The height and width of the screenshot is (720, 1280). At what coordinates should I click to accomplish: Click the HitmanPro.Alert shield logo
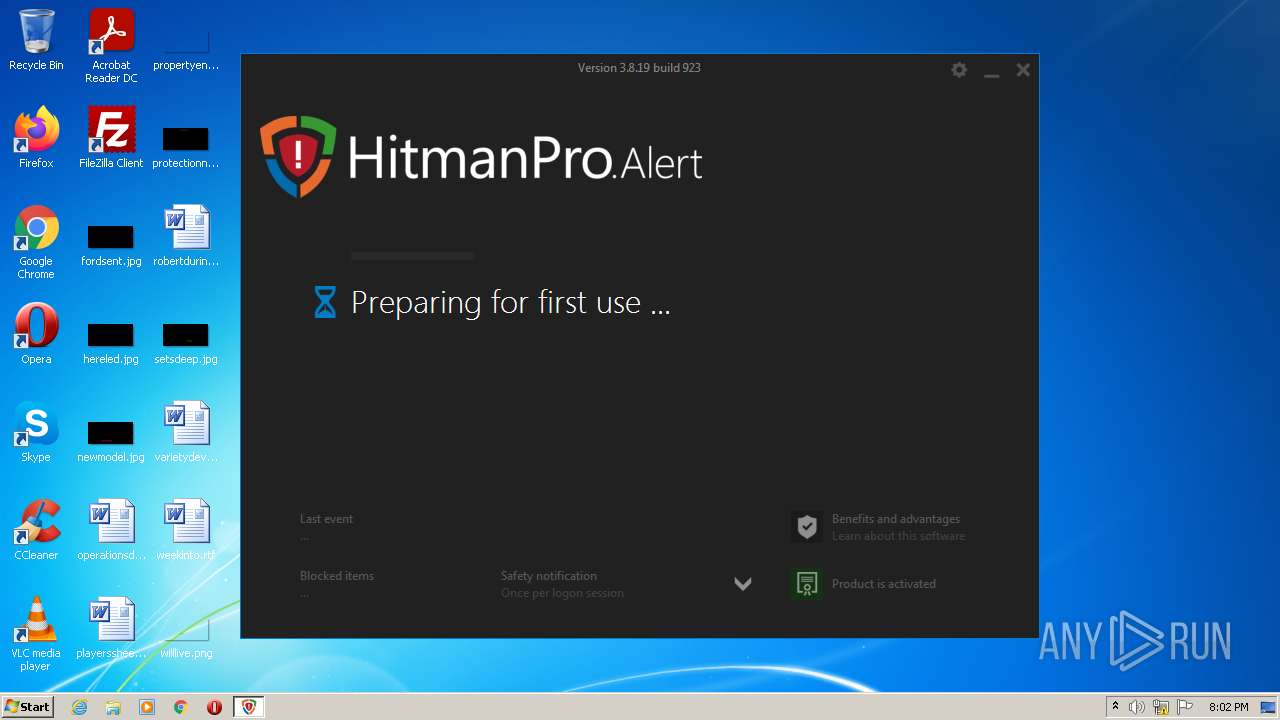(x=298, y=156)
